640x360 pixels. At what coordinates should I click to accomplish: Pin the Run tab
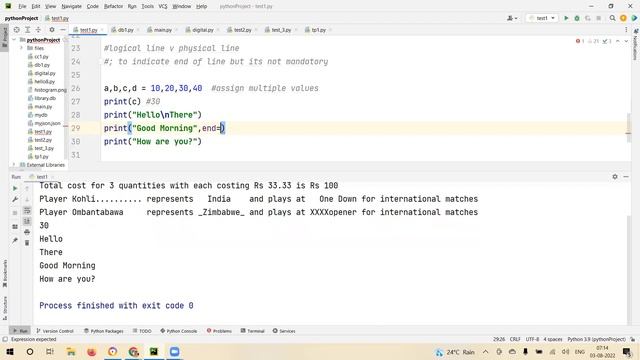pyautogui.click(x=15, y=240)
